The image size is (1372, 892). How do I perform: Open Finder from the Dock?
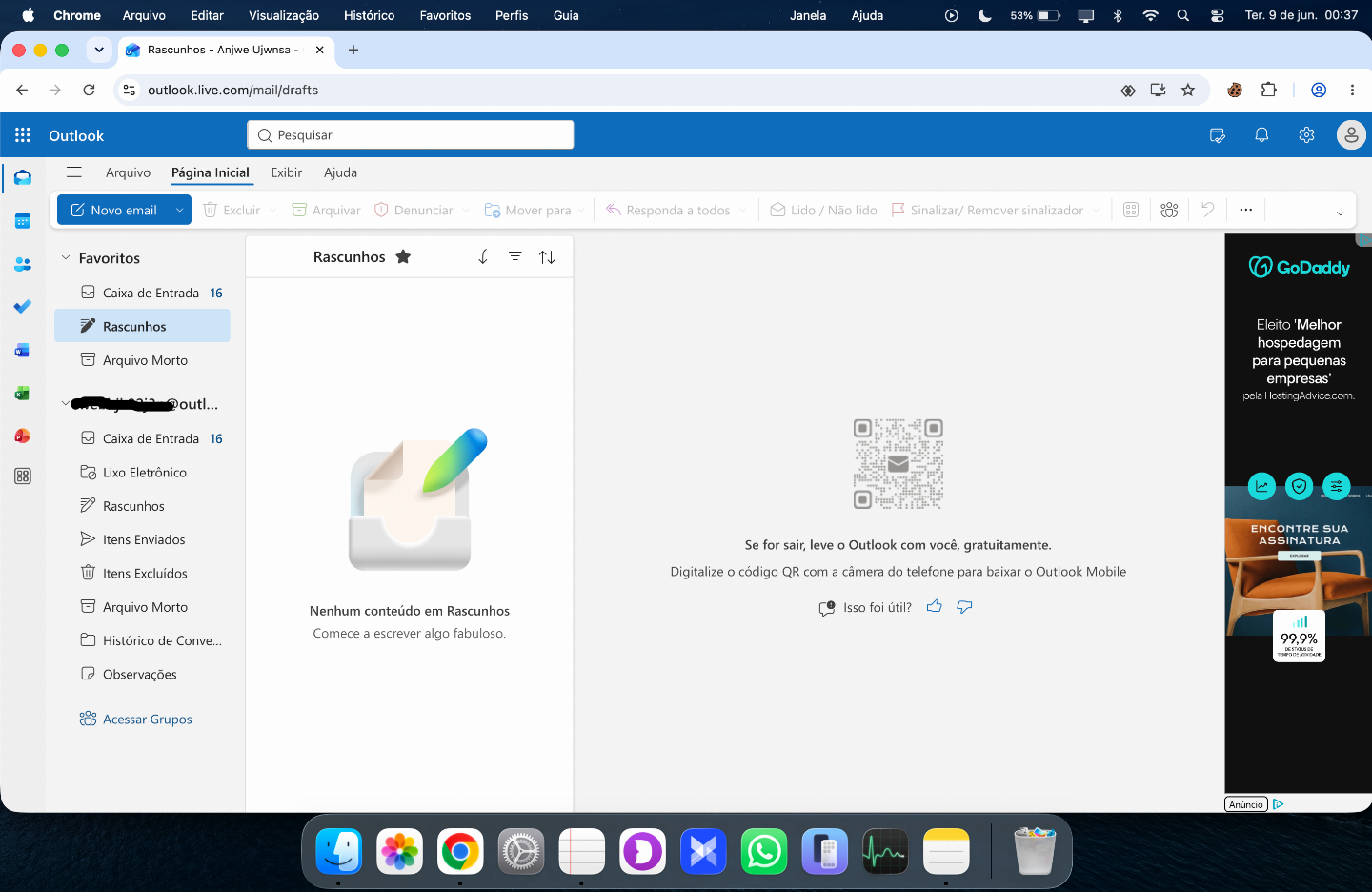(339, 852)
